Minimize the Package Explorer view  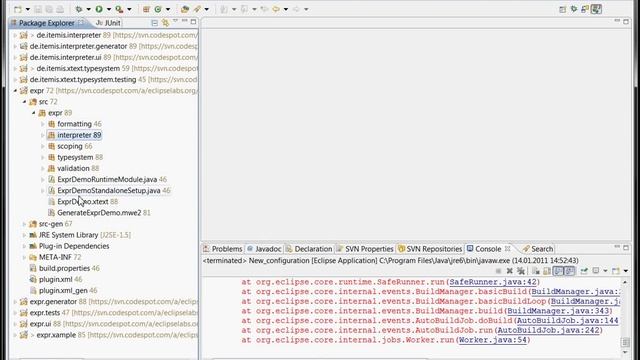tap(185, 21)
